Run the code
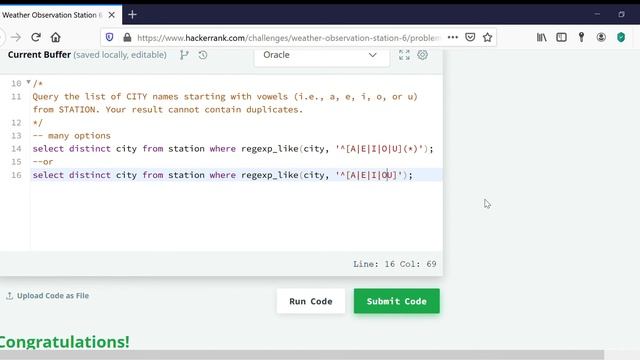Screen dimensions: 640x360 pos(311,301)
